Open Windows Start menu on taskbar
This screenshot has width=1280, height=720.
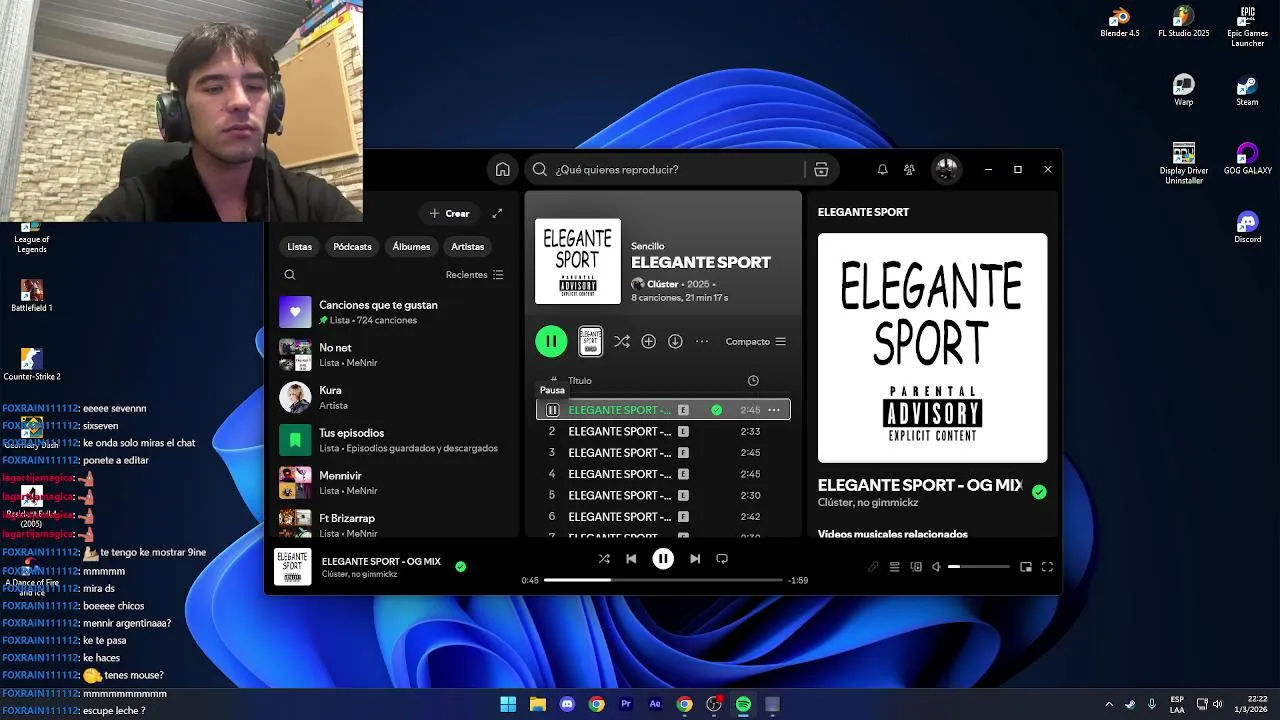pyautogui.click(x=508, y=704)
